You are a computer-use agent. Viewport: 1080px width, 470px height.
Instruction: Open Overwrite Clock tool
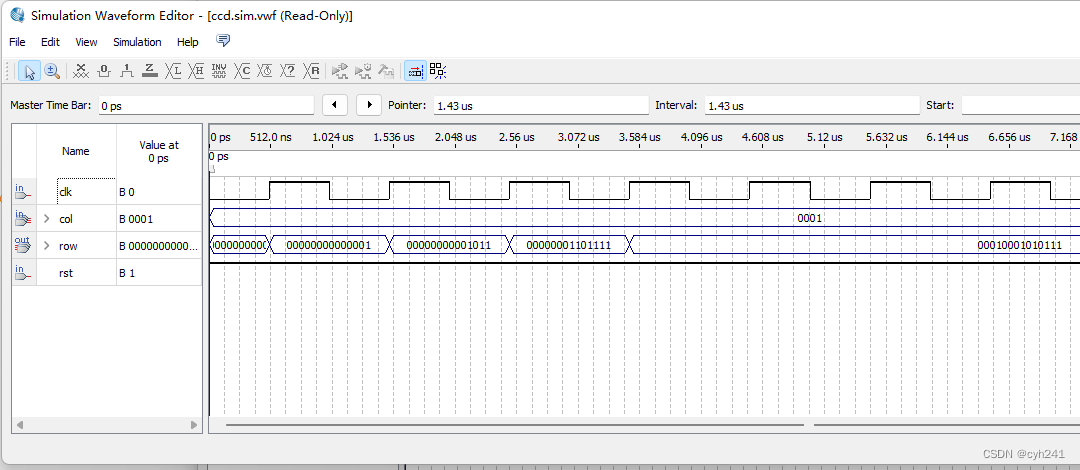[265, 71]
